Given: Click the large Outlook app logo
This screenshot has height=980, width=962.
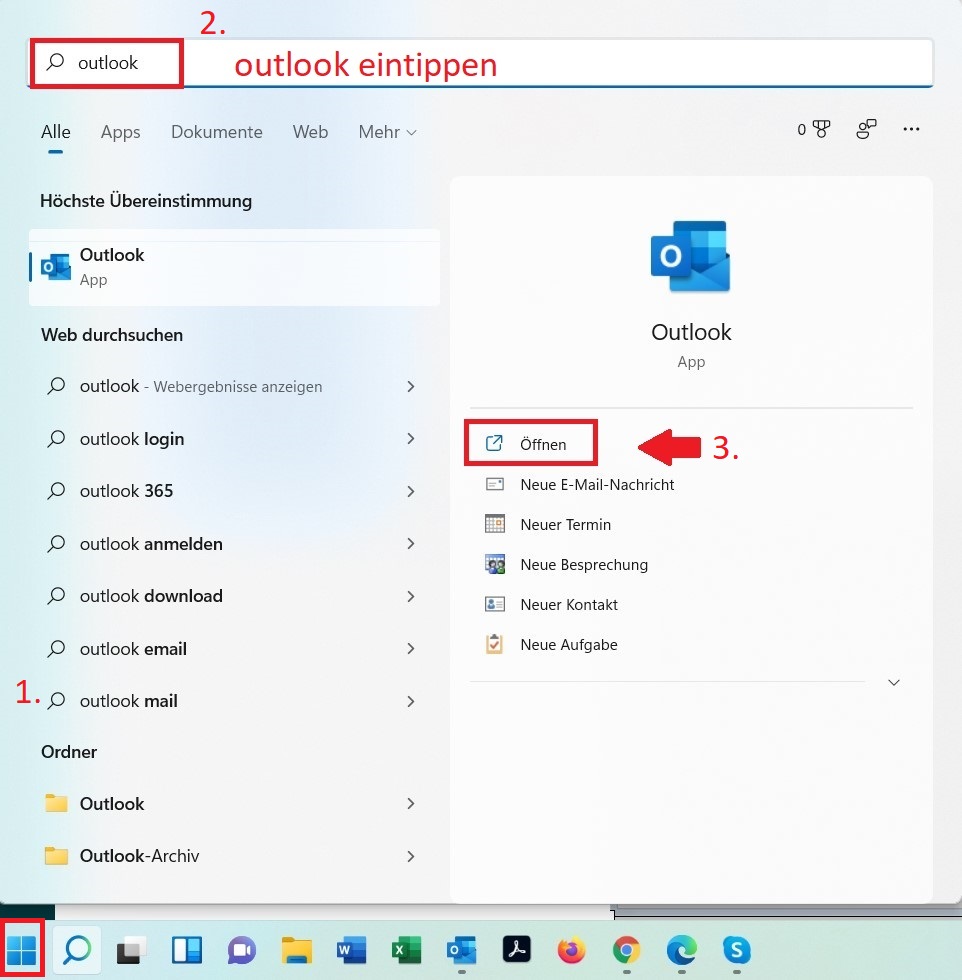Looking at the screenshot, I should coord(690,256).
